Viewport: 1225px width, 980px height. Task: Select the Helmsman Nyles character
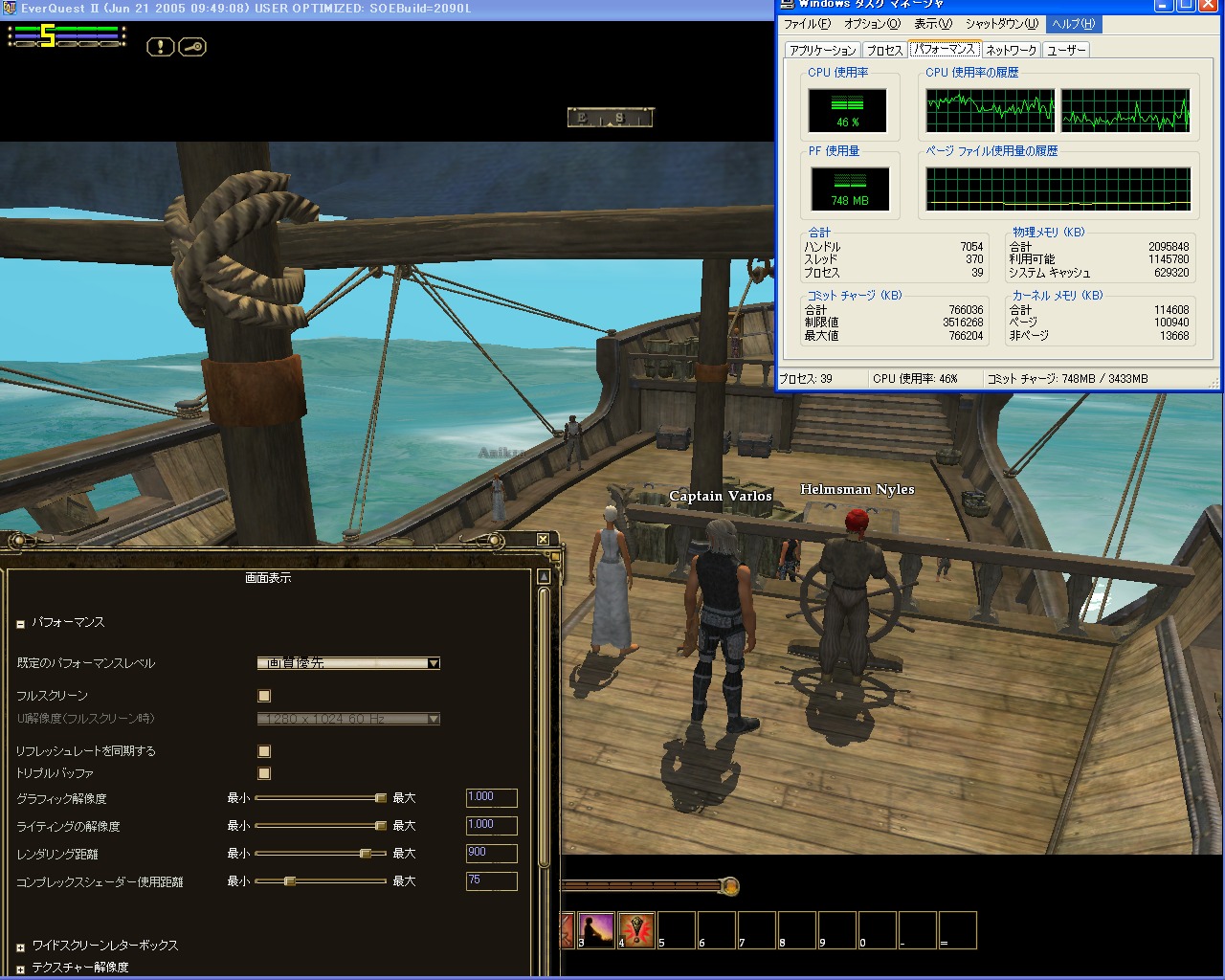point(850,598)
